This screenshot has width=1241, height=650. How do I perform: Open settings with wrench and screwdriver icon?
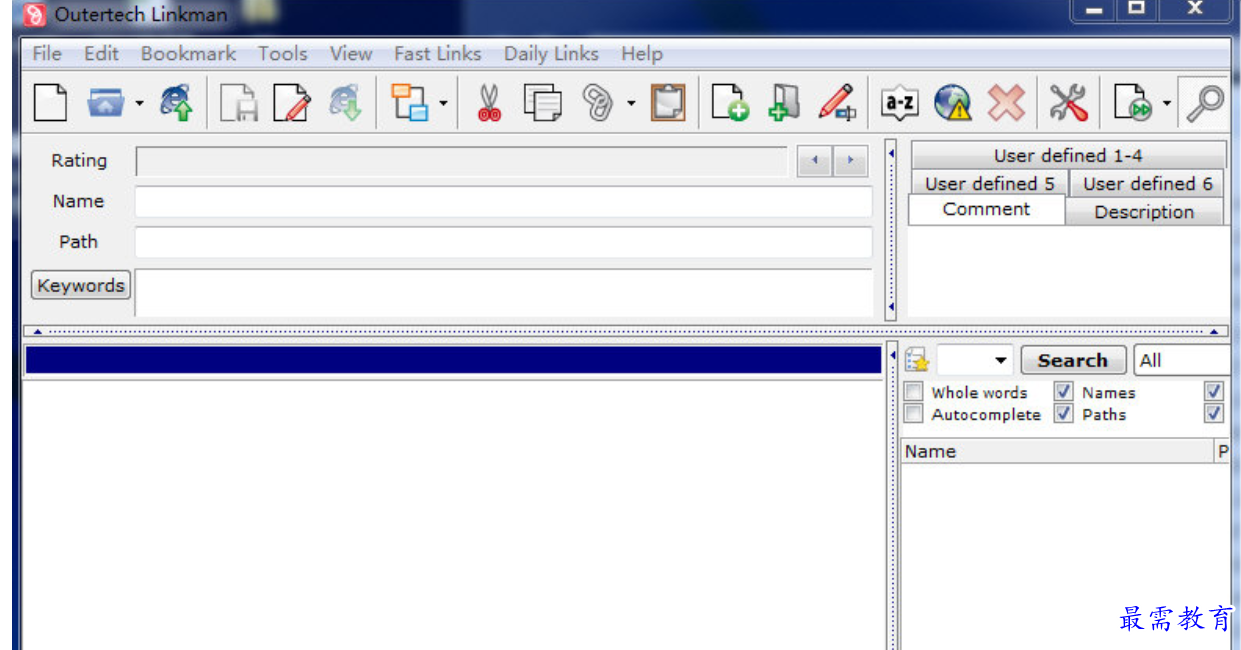(x=1068, y=102)
